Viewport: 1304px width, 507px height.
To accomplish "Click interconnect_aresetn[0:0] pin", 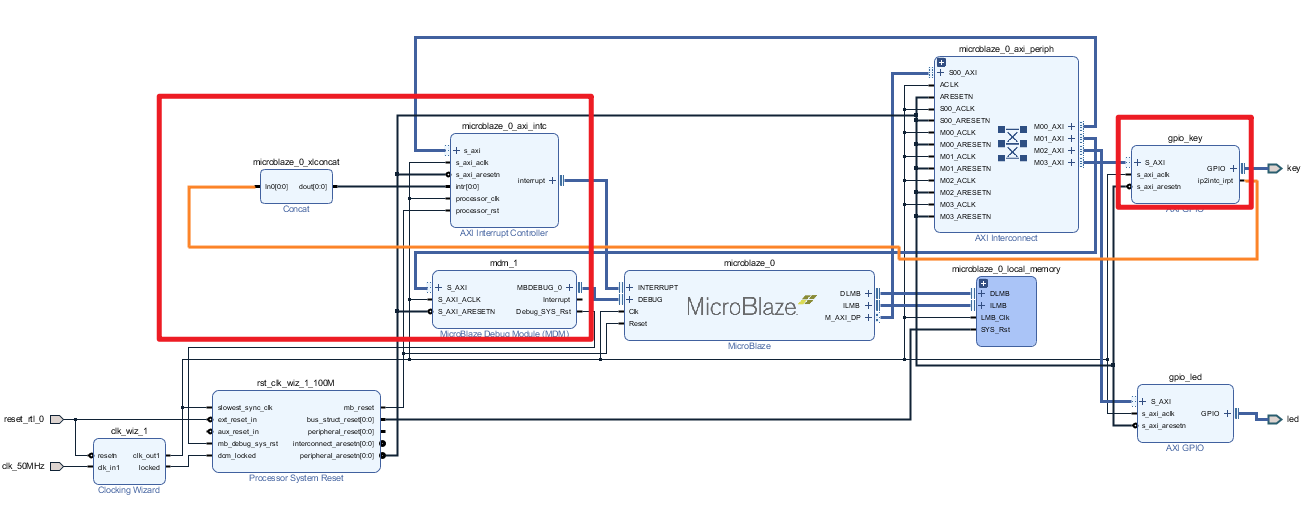I will [334, 443].
